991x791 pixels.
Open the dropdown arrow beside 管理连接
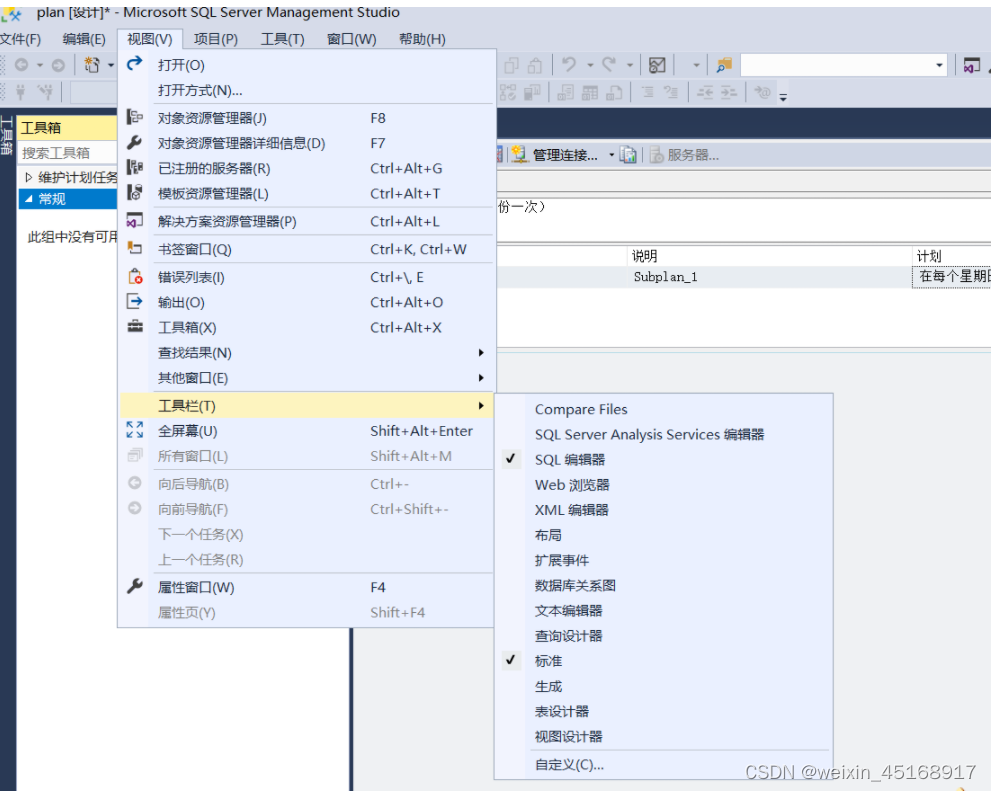(x=611, y=155)
